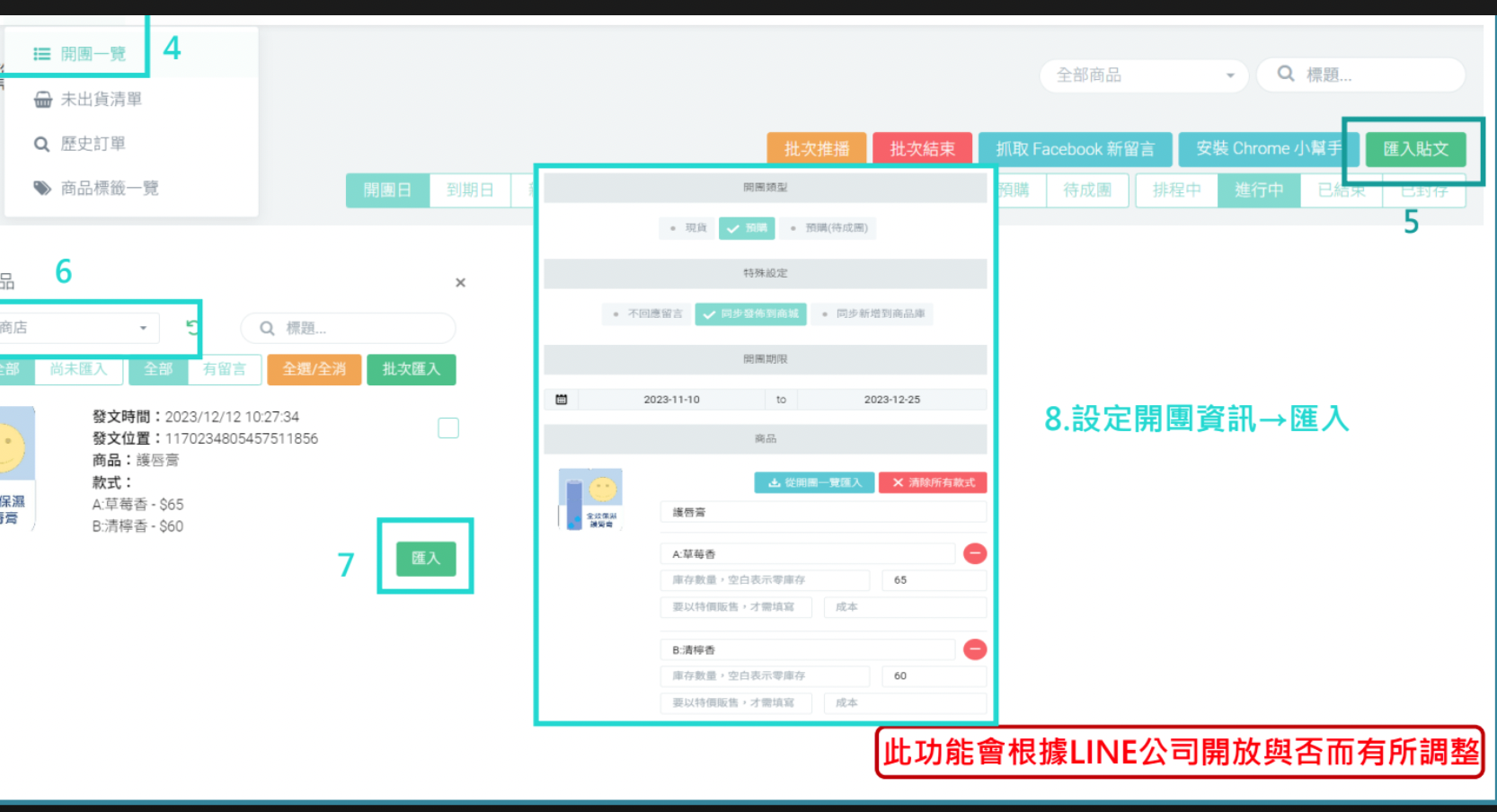This screenshot has height=812, width=1497.
Task: Click the price field showing 65
Action: (x=935, y=580)
